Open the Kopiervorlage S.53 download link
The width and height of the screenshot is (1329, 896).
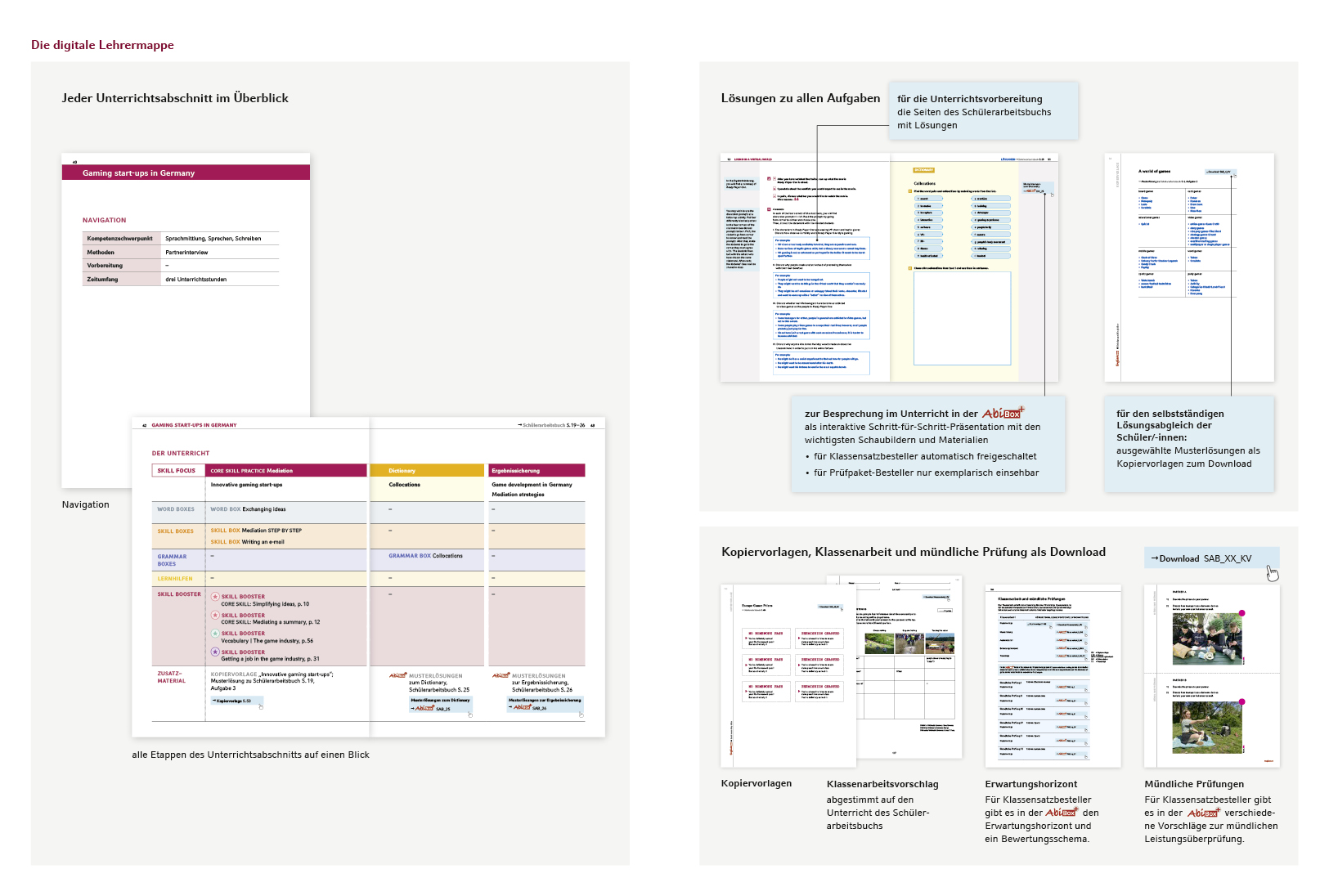[x=236, y=701]
